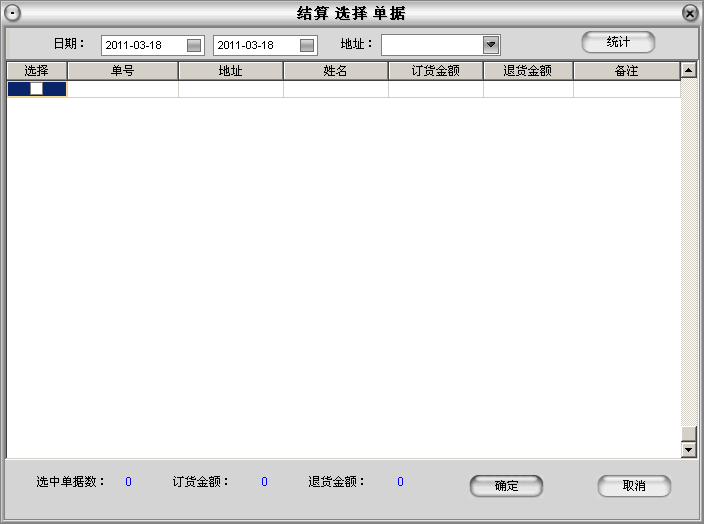Click the first row 退货金额 cell

pos(528,89)
